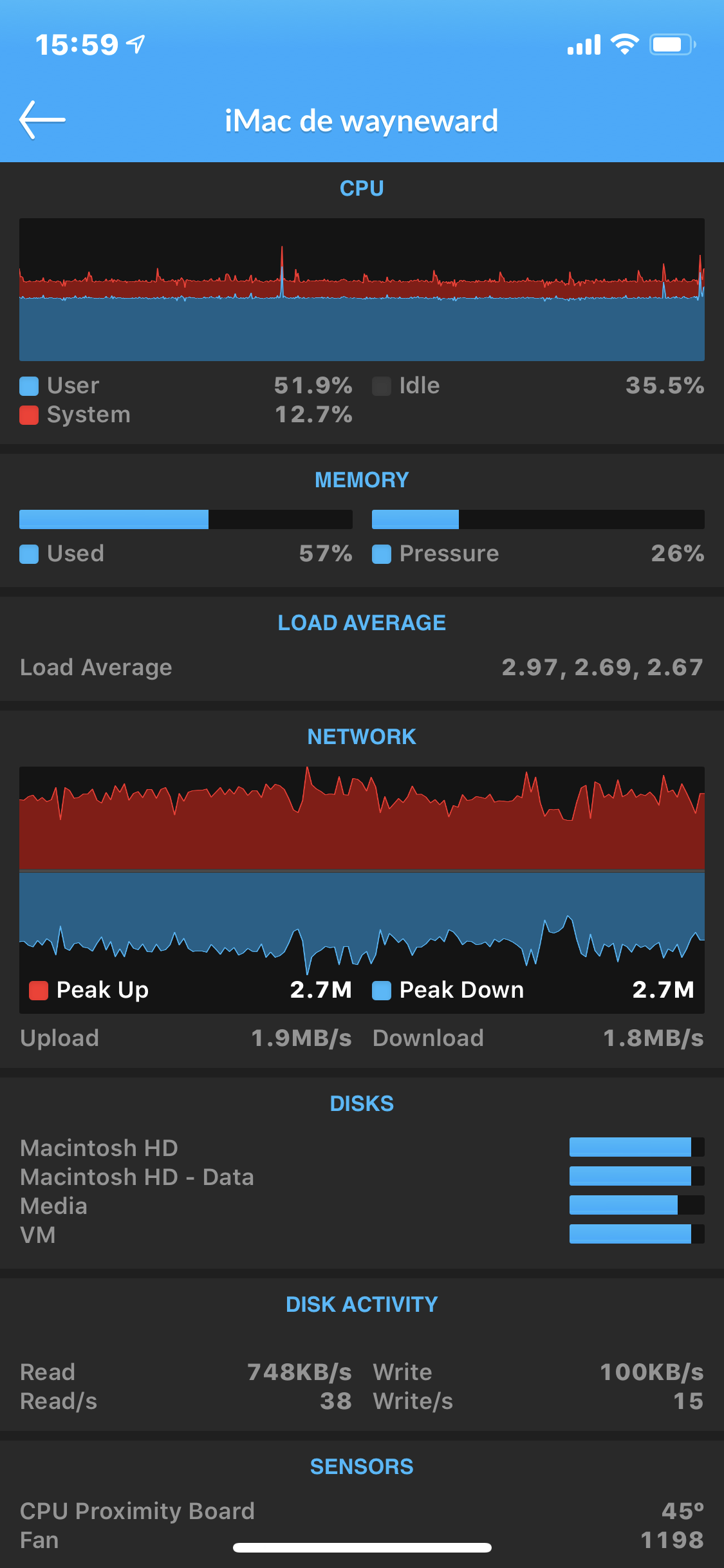Viewport: 724px width, 1568px height.
Task: Select the Macintosh HD disk row
Action: (362, 1148)
